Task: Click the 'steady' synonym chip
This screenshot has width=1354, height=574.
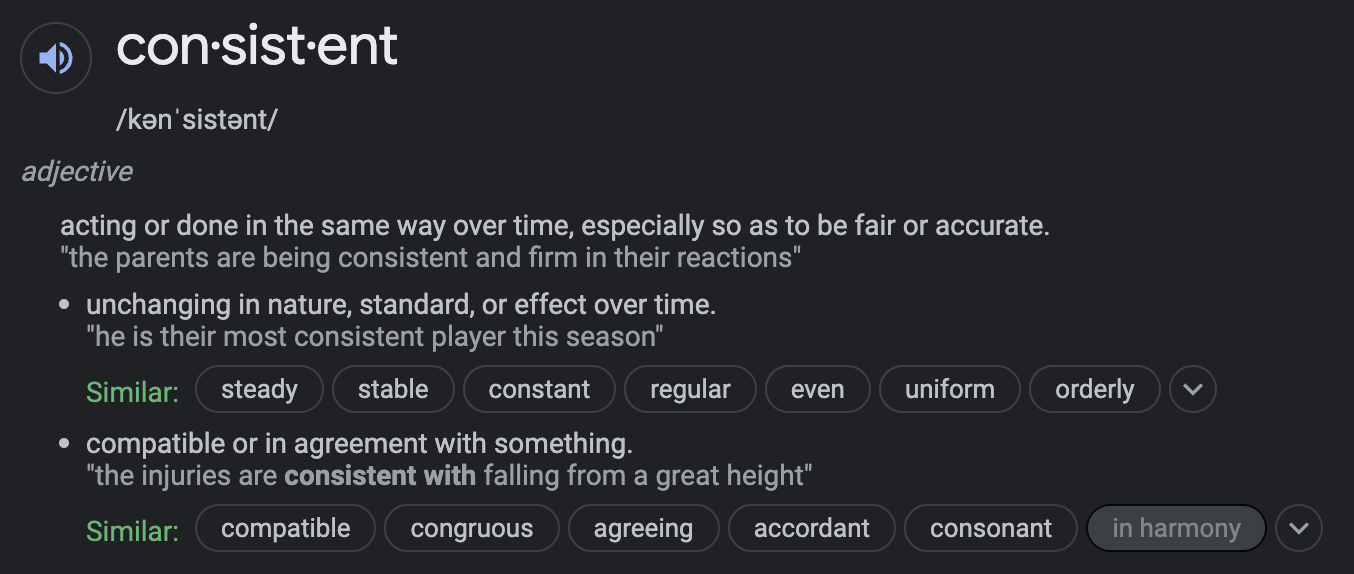Action: click(x=259, y=389)
